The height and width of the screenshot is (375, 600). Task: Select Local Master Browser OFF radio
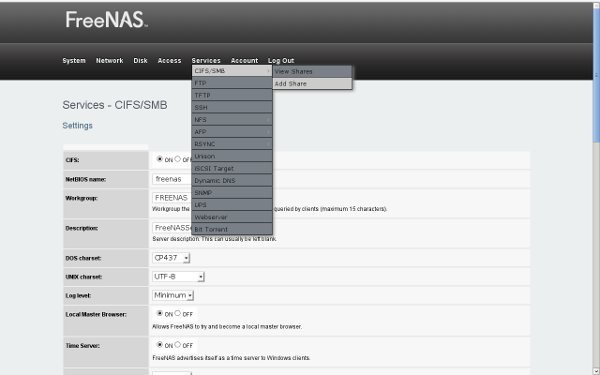178,313
